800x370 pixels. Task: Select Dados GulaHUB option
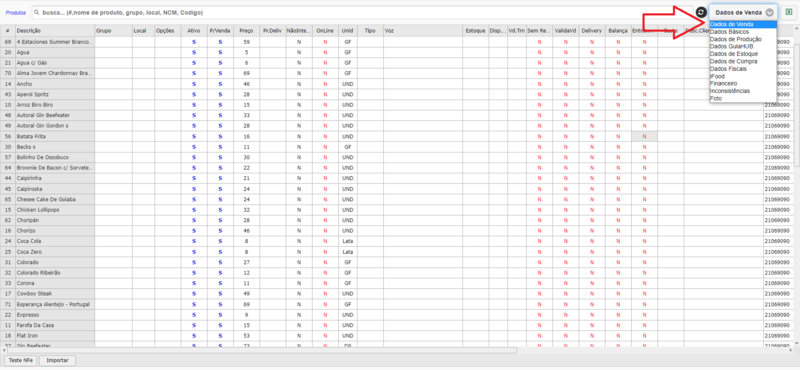pyautogui.click(x=743, y=46)
